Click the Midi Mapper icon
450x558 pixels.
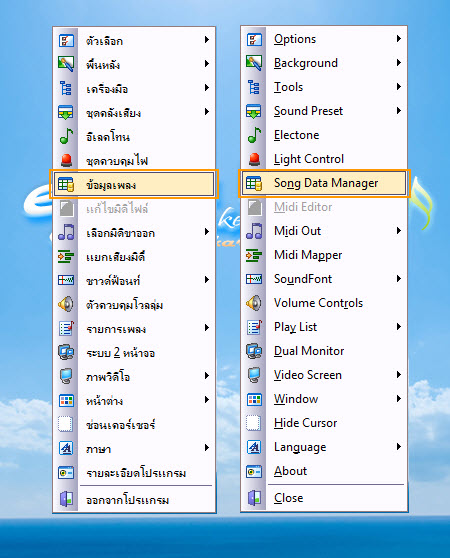point(254,255)
